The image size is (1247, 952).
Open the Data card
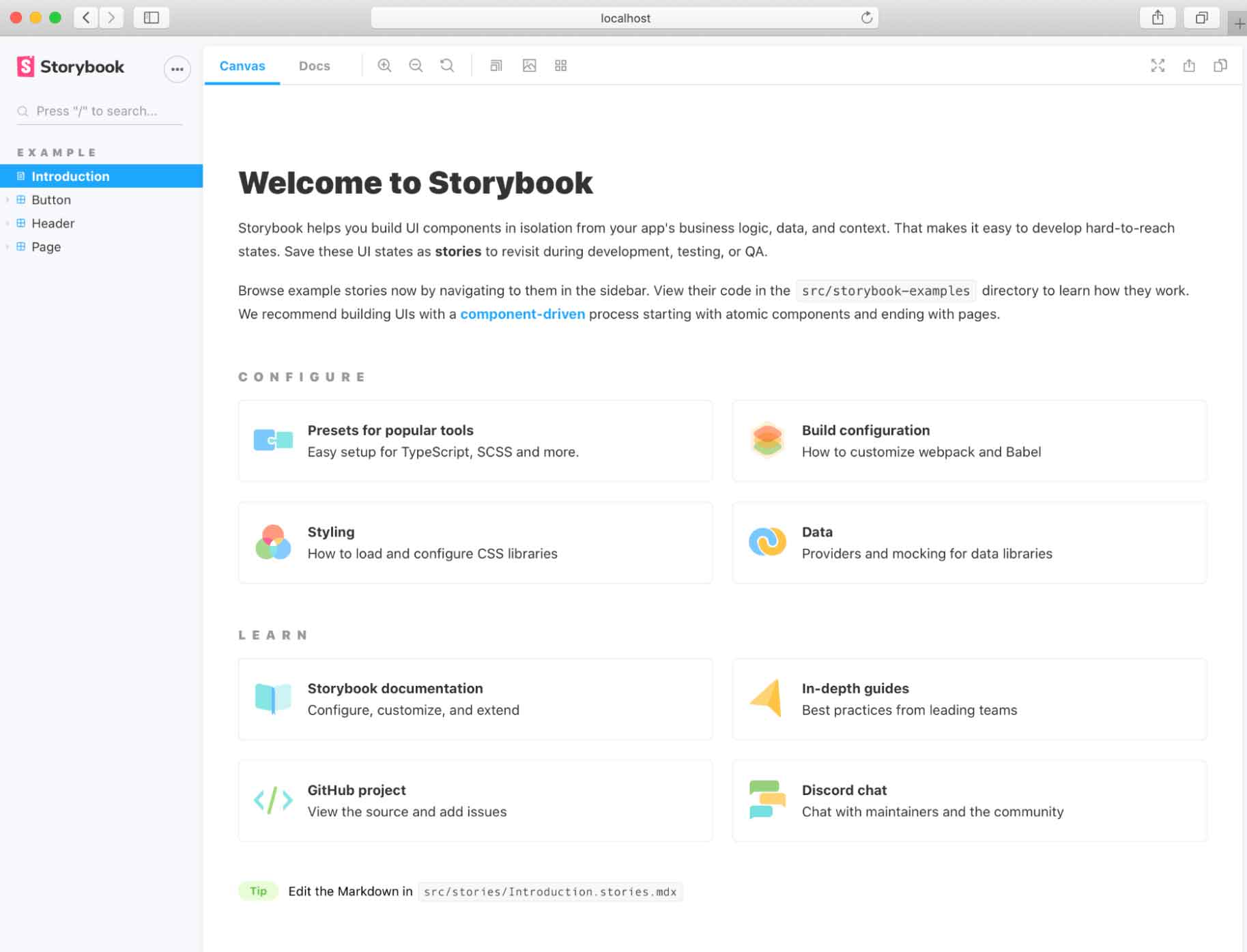(x=969, y=543)
